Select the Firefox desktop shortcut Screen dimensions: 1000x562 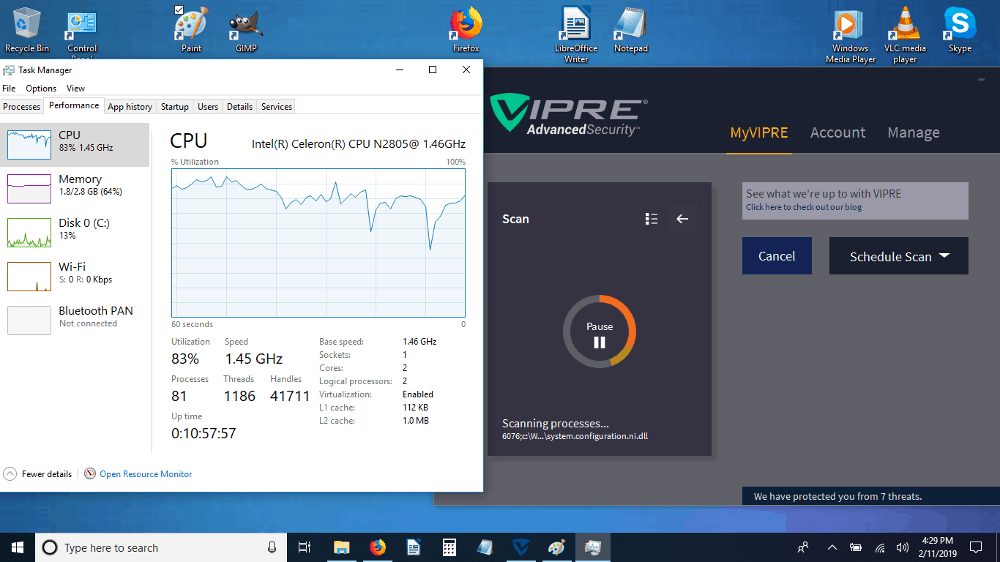(x=466, y=30)
